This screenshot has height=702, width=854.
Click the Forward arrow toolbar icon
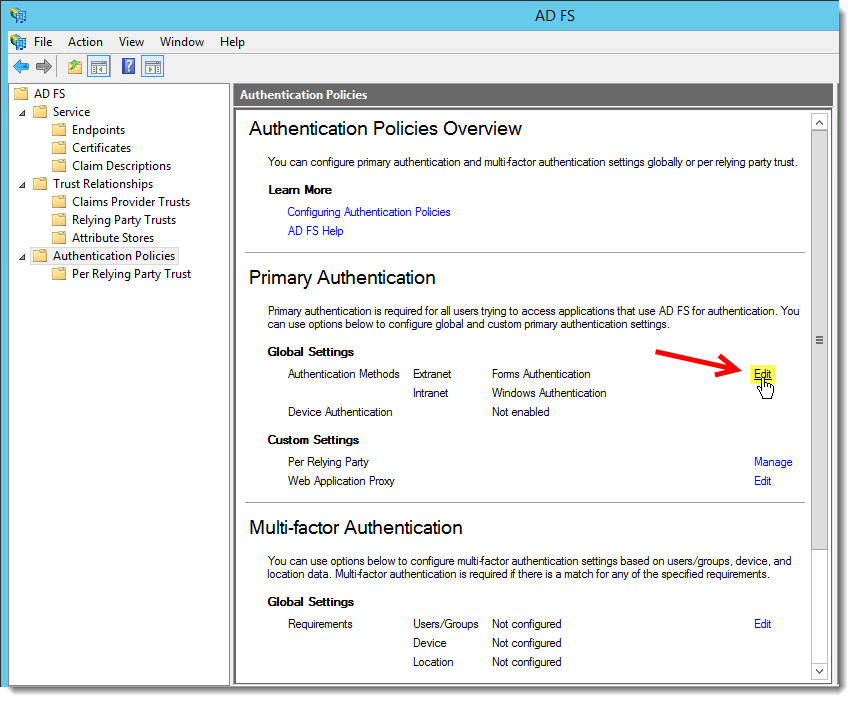[44, 67]
